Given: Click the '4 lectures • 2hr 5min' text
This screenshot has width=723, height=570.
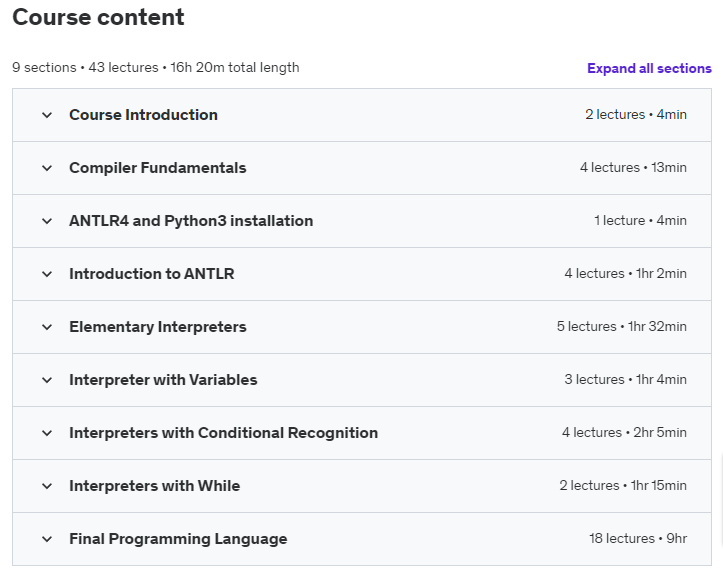Looking at the screenshot, I should (624, 433).
